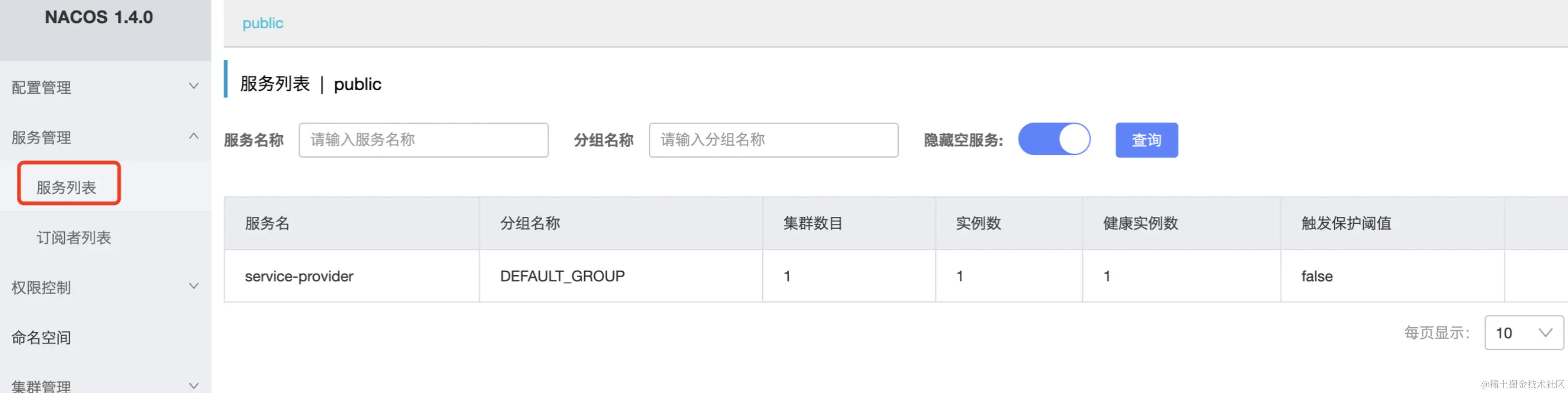Toggle the 隐藏空服务 switch
1568x393 pixels.
coord(1054,139)
